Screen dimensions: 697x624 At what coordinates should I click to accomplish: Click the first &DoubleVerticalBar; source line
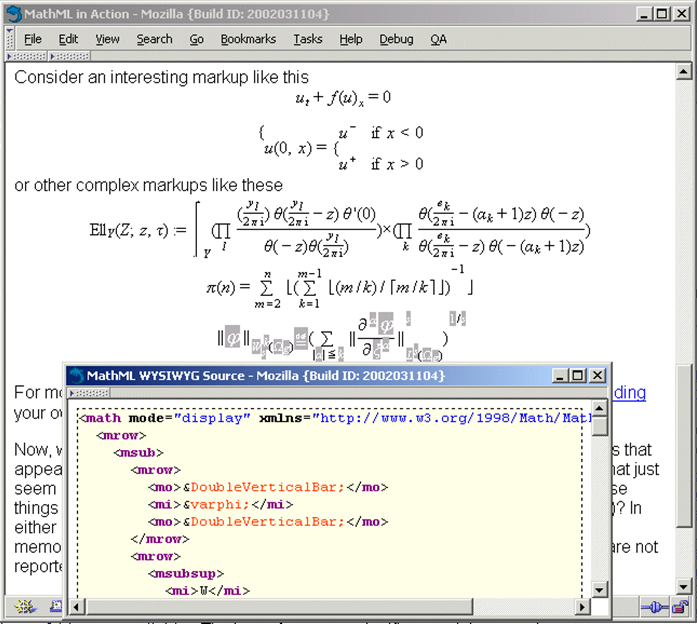pyautogui.click(x=268, y=488)
